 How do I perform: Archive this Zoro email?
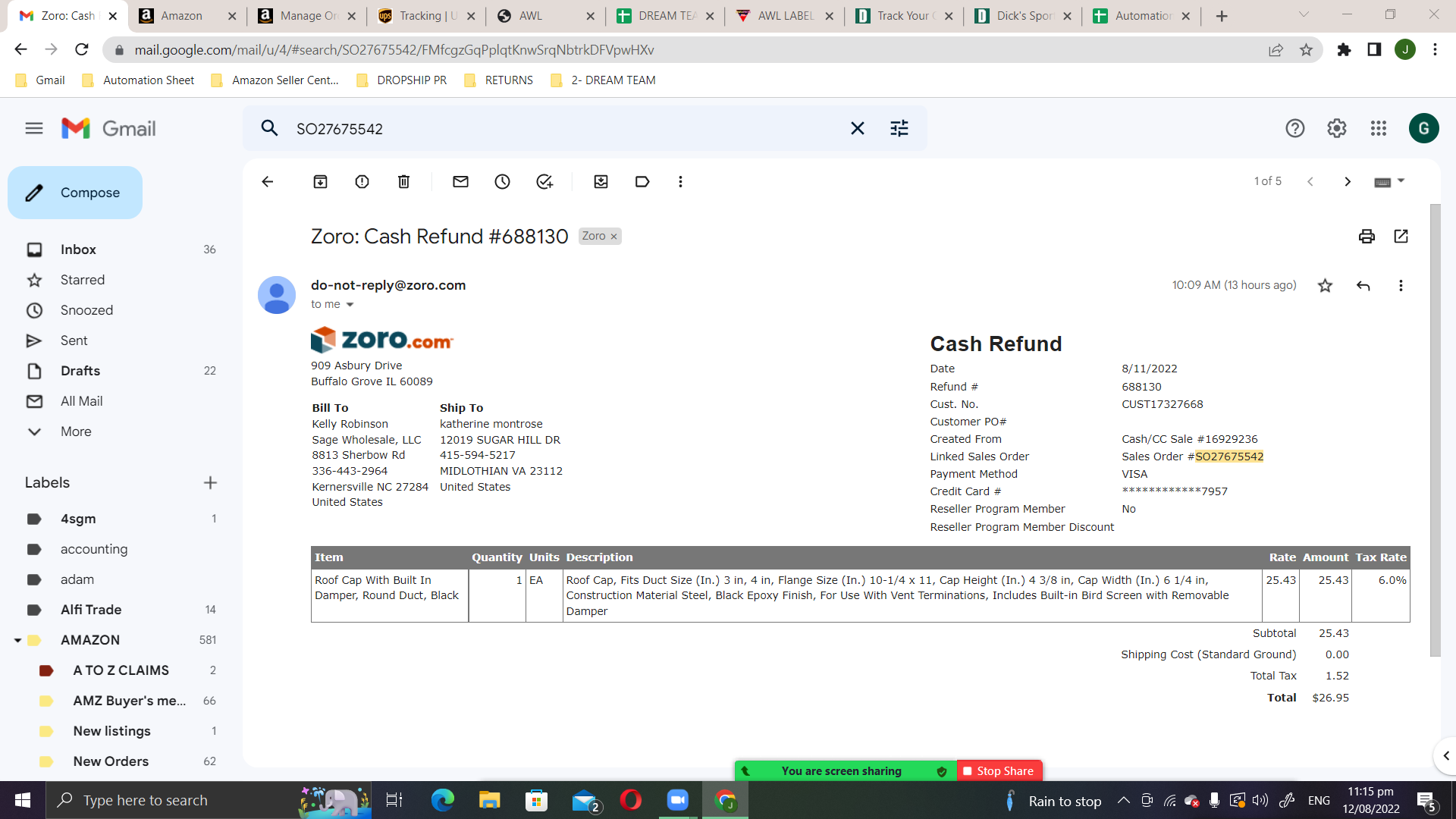321,182
